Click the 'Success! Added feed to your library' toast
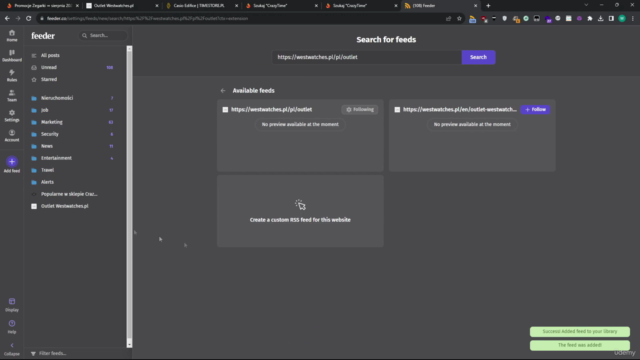Screen dimensions: 640x360 (x=580, y=331)
